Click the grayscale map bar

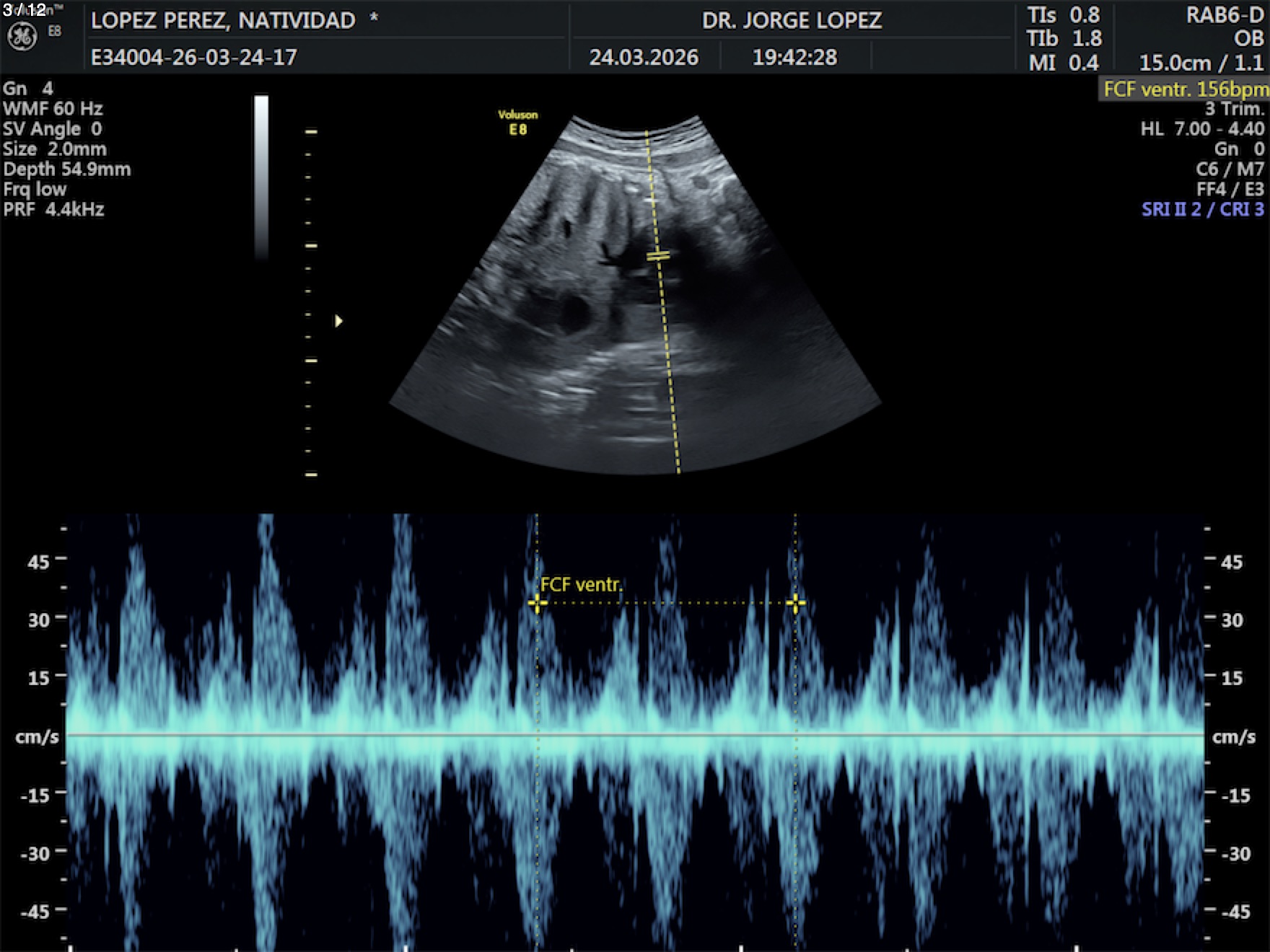point(261,177)
